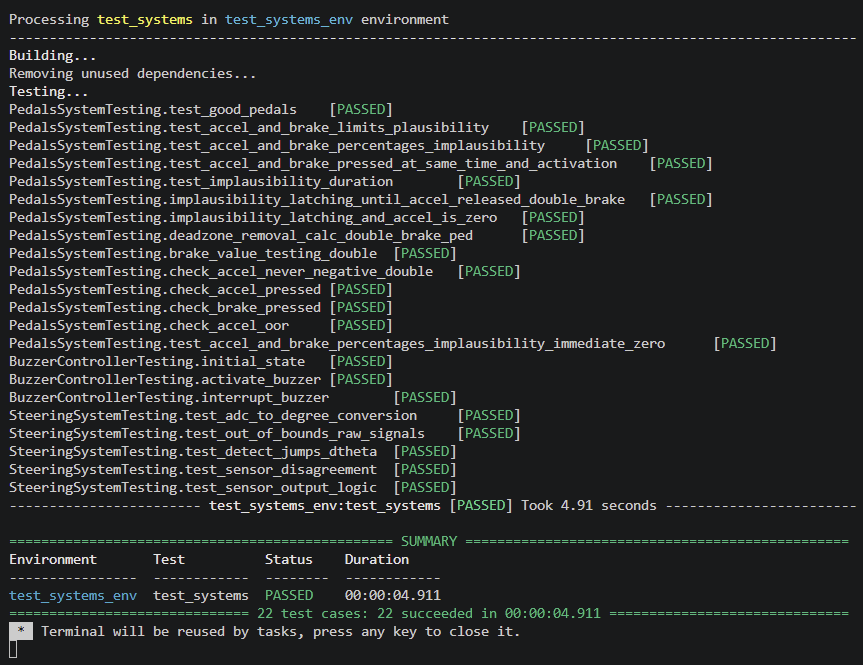Click 'test_systems_env' in the Processing line

tap(289, 20)
